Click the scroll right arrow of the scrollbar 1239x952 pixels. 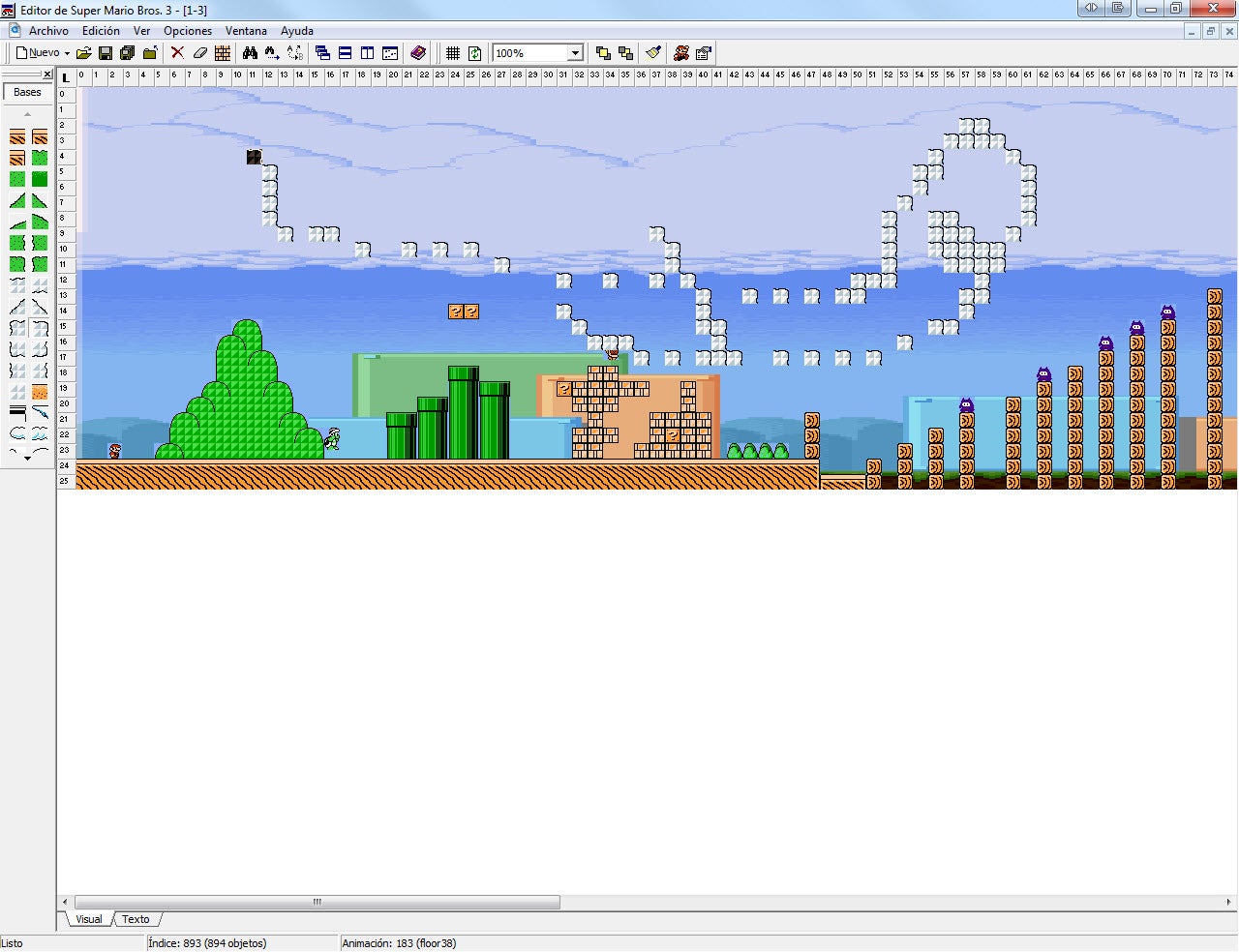coord(1229,902)
